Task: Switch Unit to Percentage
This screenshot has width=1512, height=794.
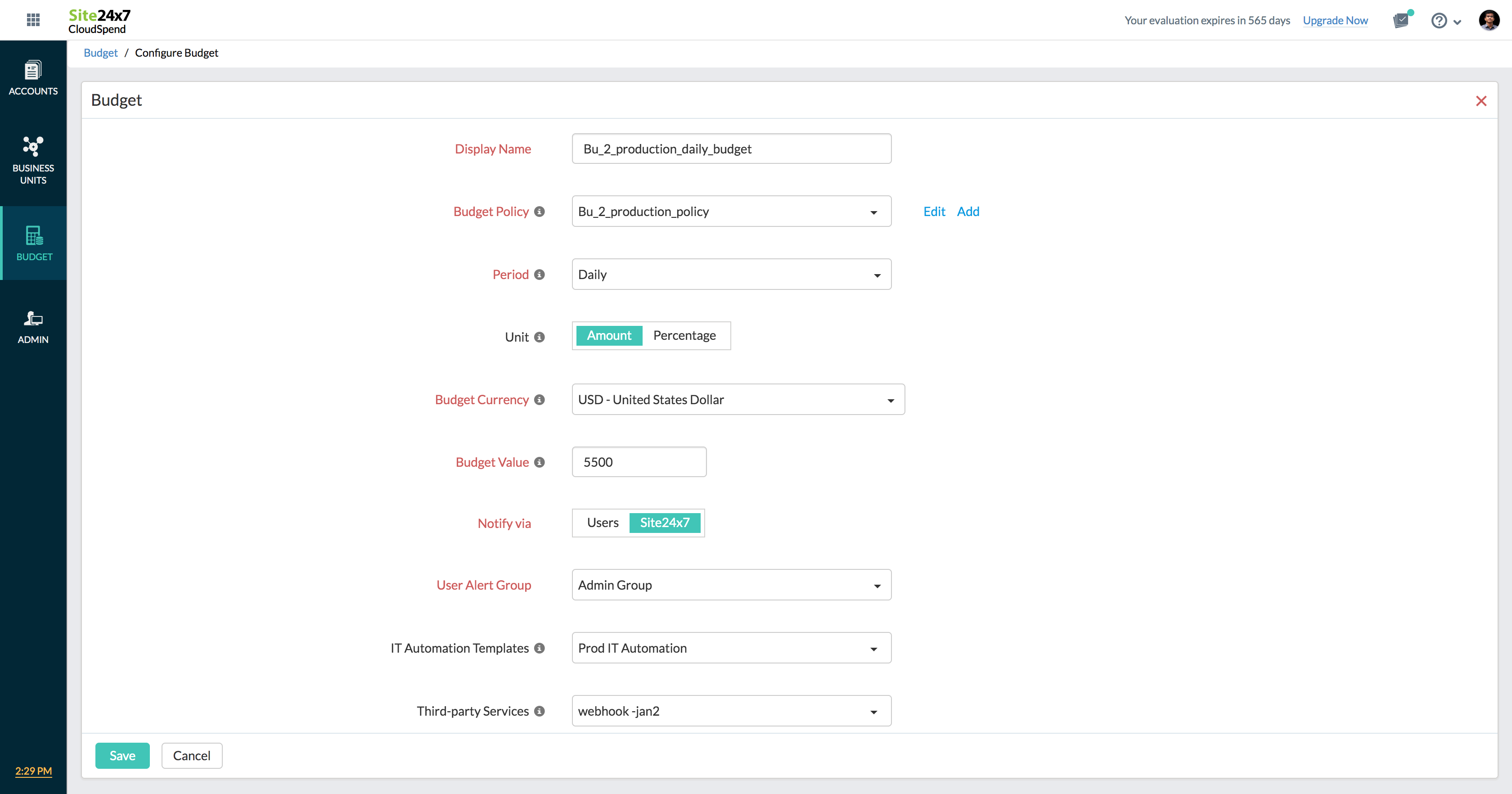Action: click(x=684, y=335)
